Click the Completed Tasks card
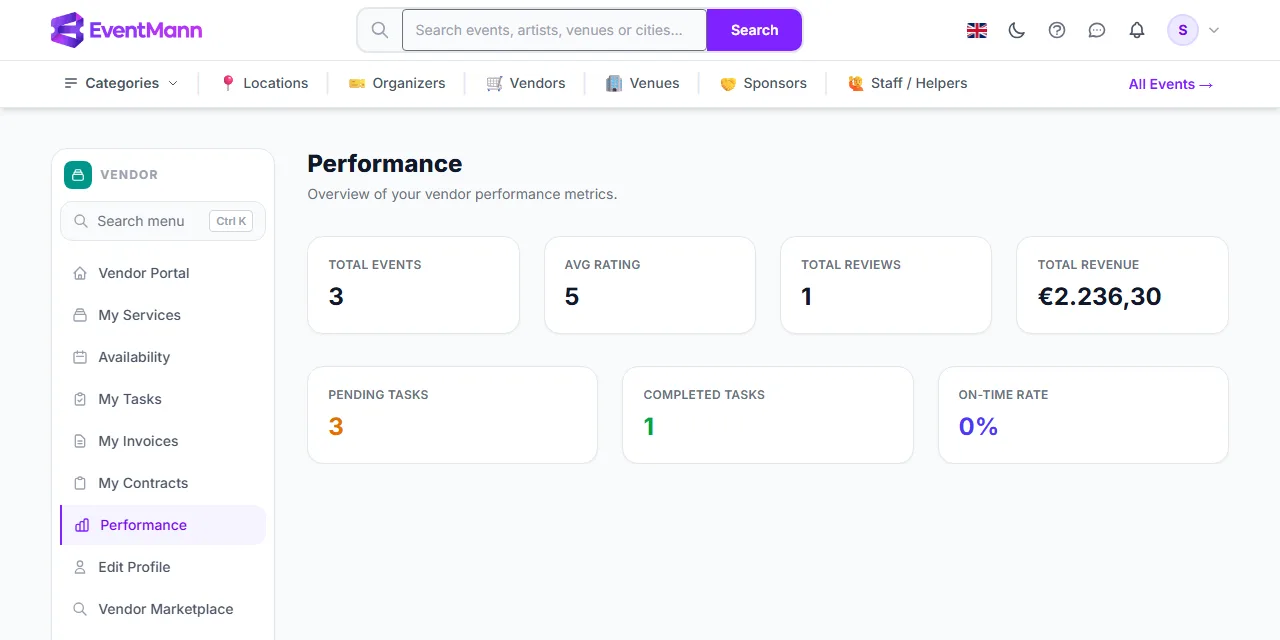 click(x=768, y=415)
